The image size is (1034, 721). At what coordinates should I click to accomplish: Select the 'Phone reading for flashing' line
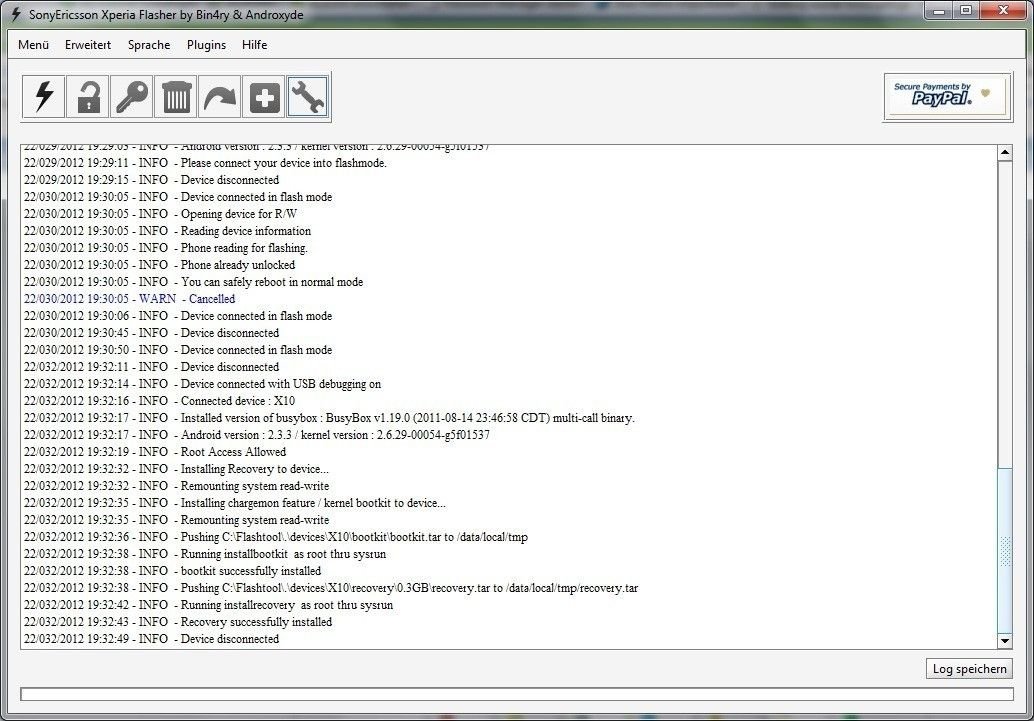click(166, 248)
